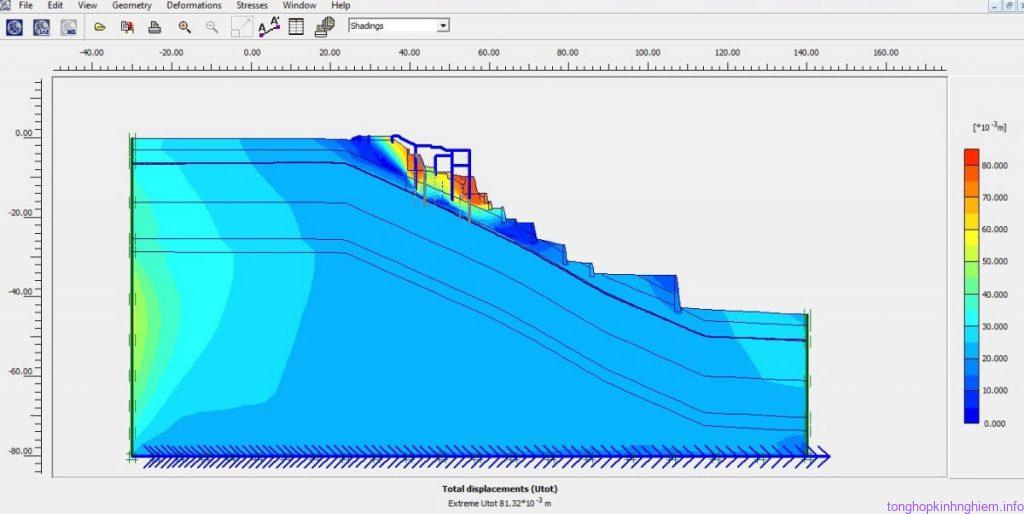Click the scale factor arrow icon

241,27
